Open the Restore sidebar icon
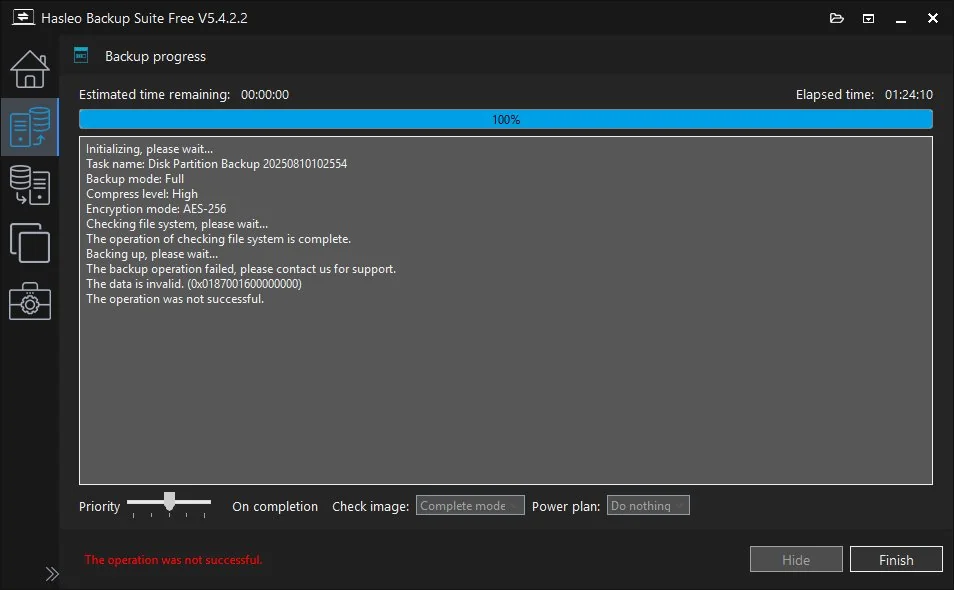The image size is (954, 590). pos(30,185)
